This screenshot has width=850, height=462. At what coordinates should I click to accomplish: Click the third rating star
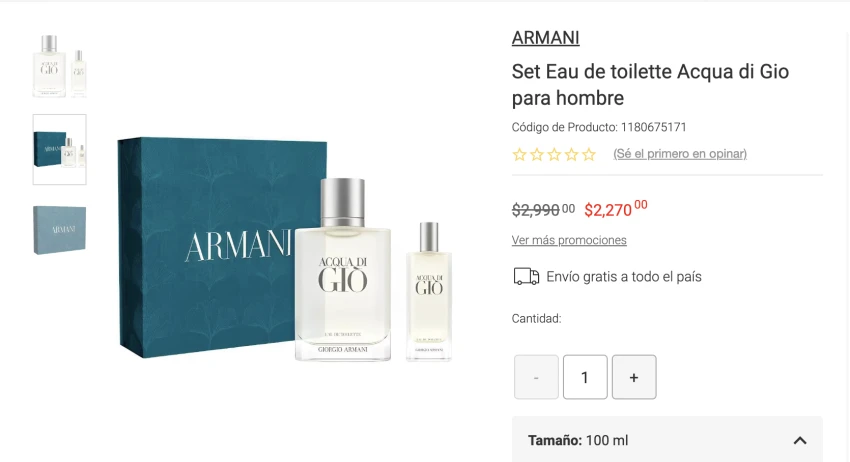pos(554,155)
